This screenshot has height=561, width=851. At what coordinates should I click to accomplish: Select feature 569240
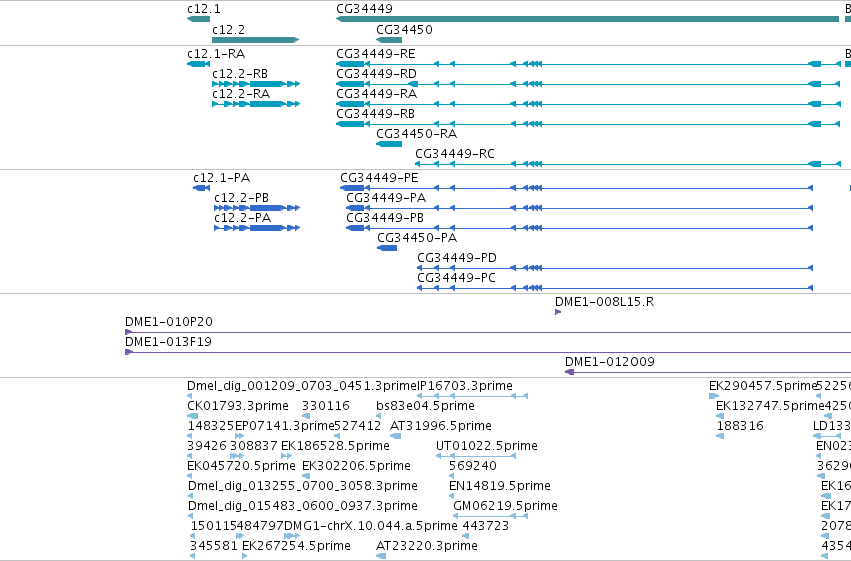coord(452,476)
